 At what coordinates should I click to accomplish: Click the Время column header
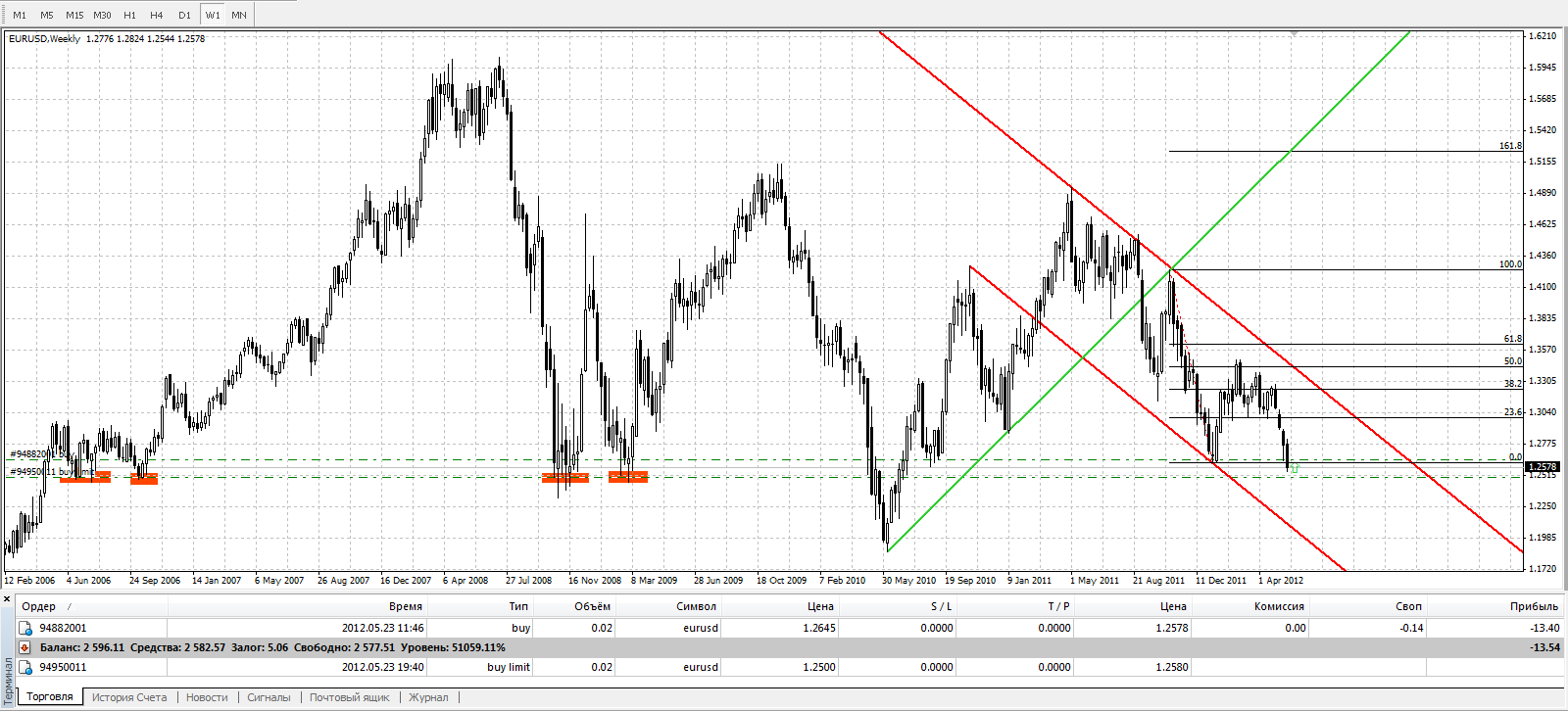pyautogui.click(x=405, y=606)
